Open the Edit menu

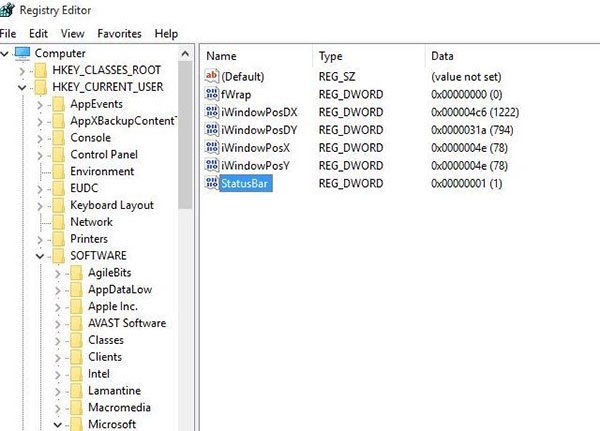[38, 33]
